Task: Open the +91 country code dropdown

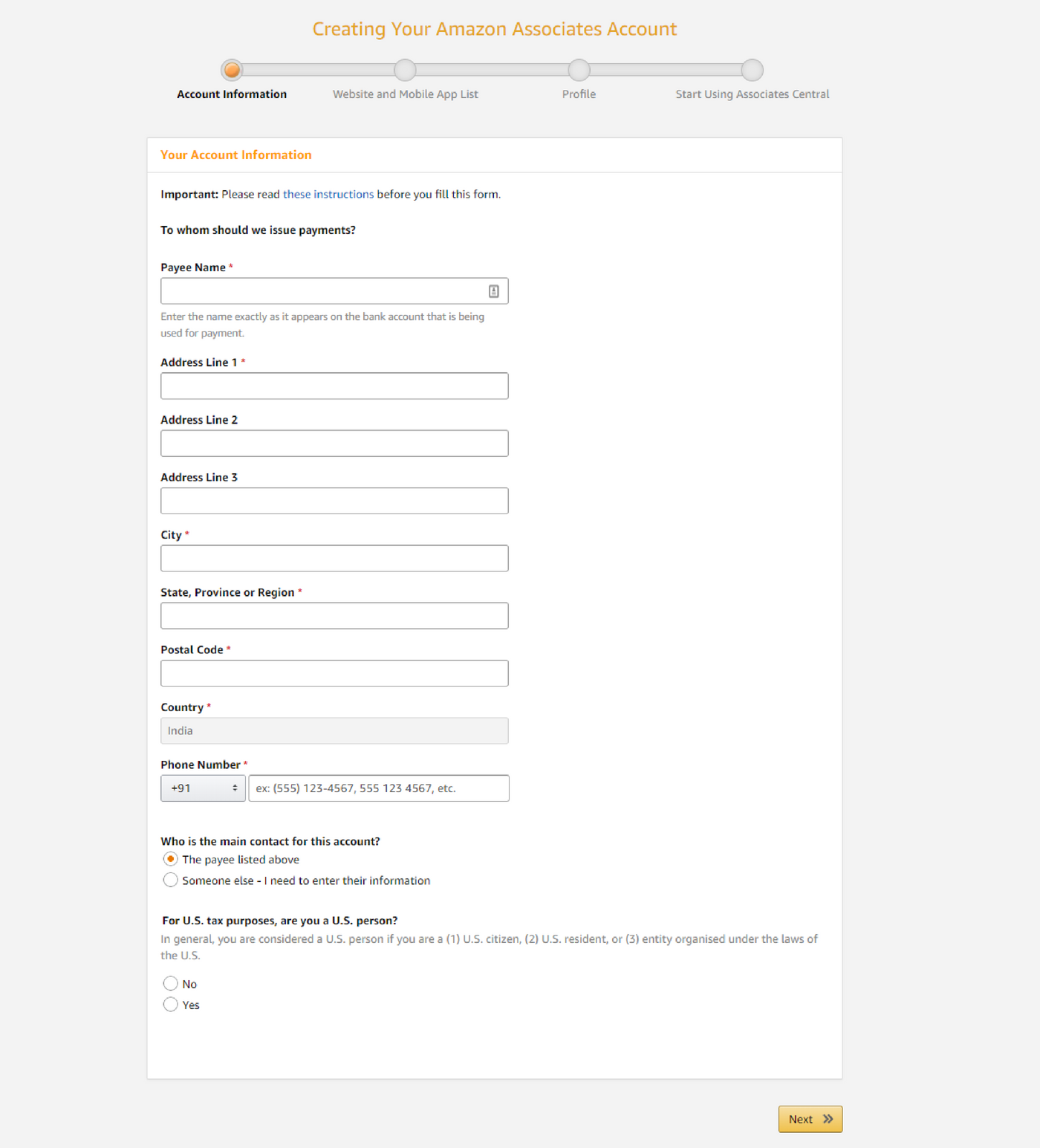Action: coord(203,788)
